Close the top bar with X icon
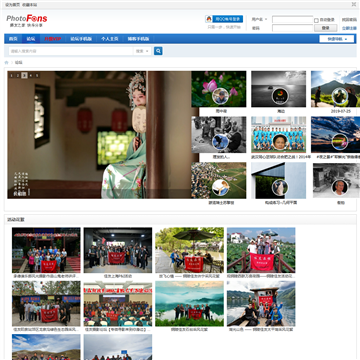This screenshot has height=360, width=360. (354, 4)
